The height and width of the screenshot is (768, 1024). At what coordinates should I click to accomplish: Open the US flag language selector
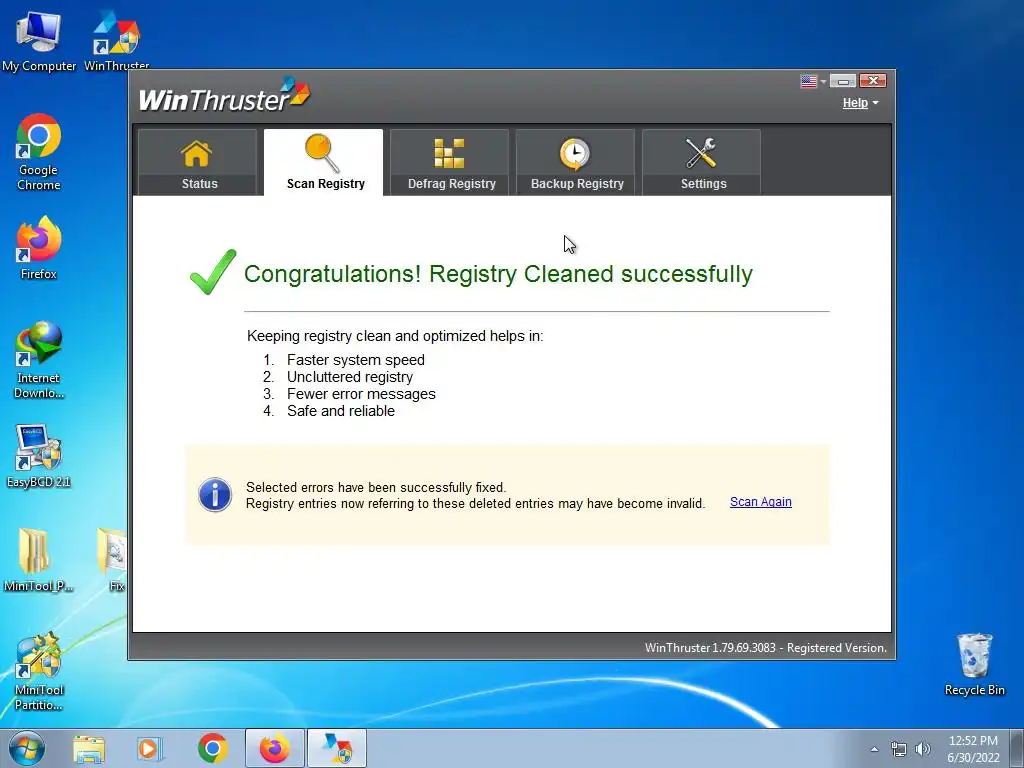coord(813,81)
